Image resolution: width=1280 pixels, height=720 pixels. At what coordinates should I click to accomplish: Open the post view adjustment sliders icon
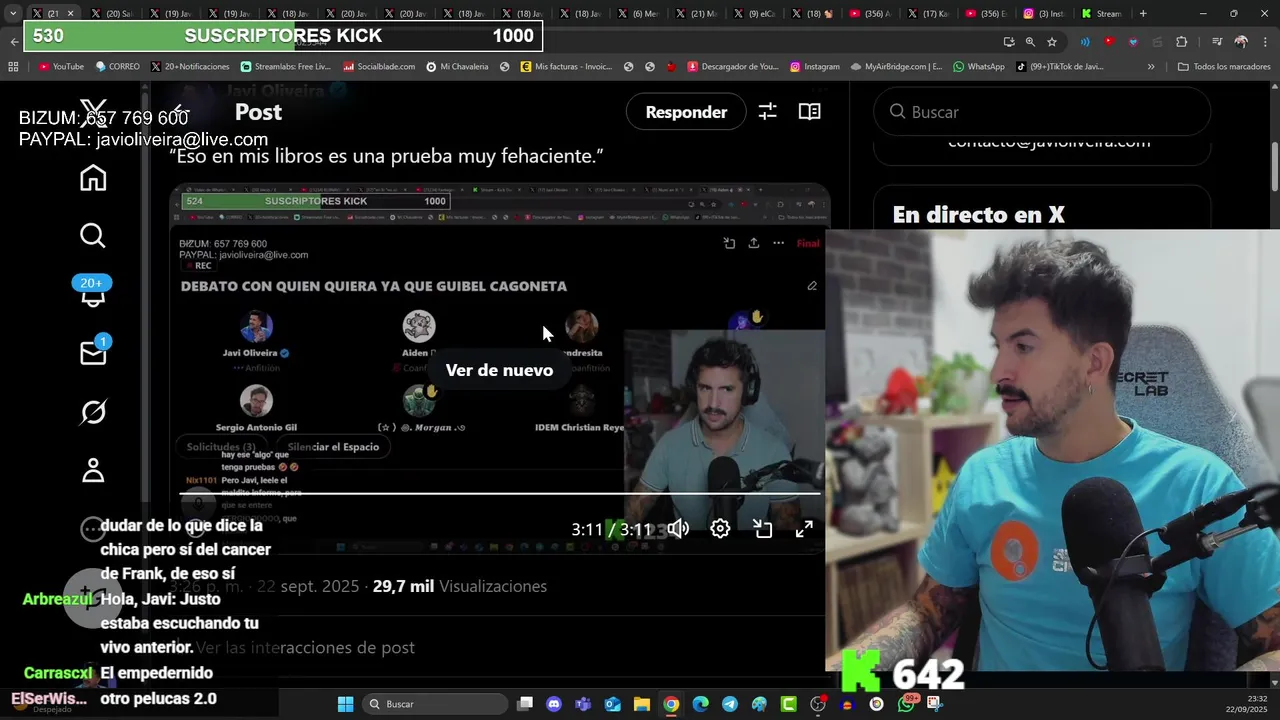(767, 112)
